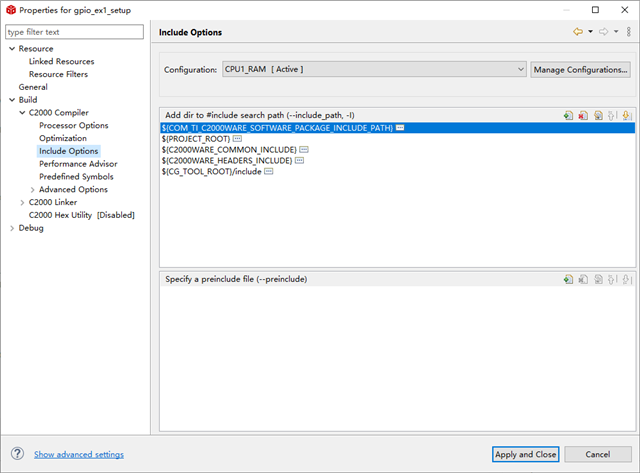Open the Processor Options page
Screen dimensions: 640x473
[x=73, y=125]
